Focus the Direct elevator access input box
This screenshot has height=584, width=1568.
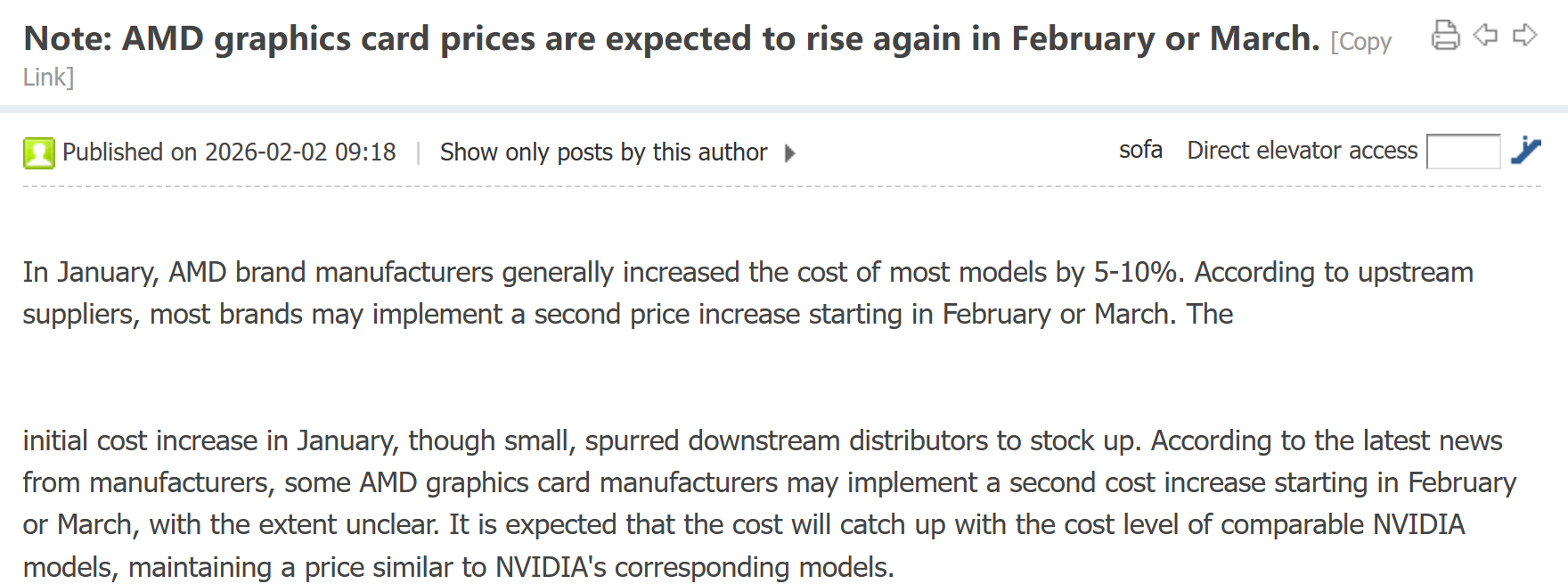[1463, 152]
